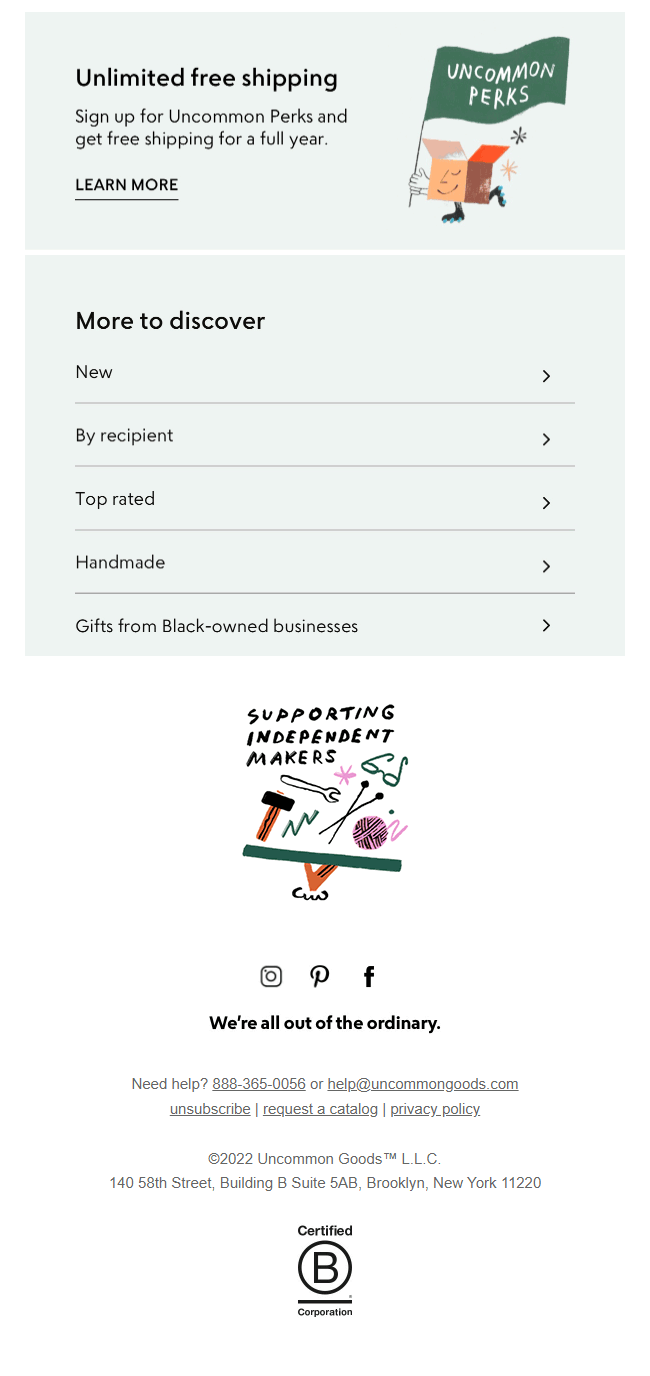Open the privacy policy link
Viewport: 650px width, 1376px height.
pyautogui.click(x=435, y=1109)
